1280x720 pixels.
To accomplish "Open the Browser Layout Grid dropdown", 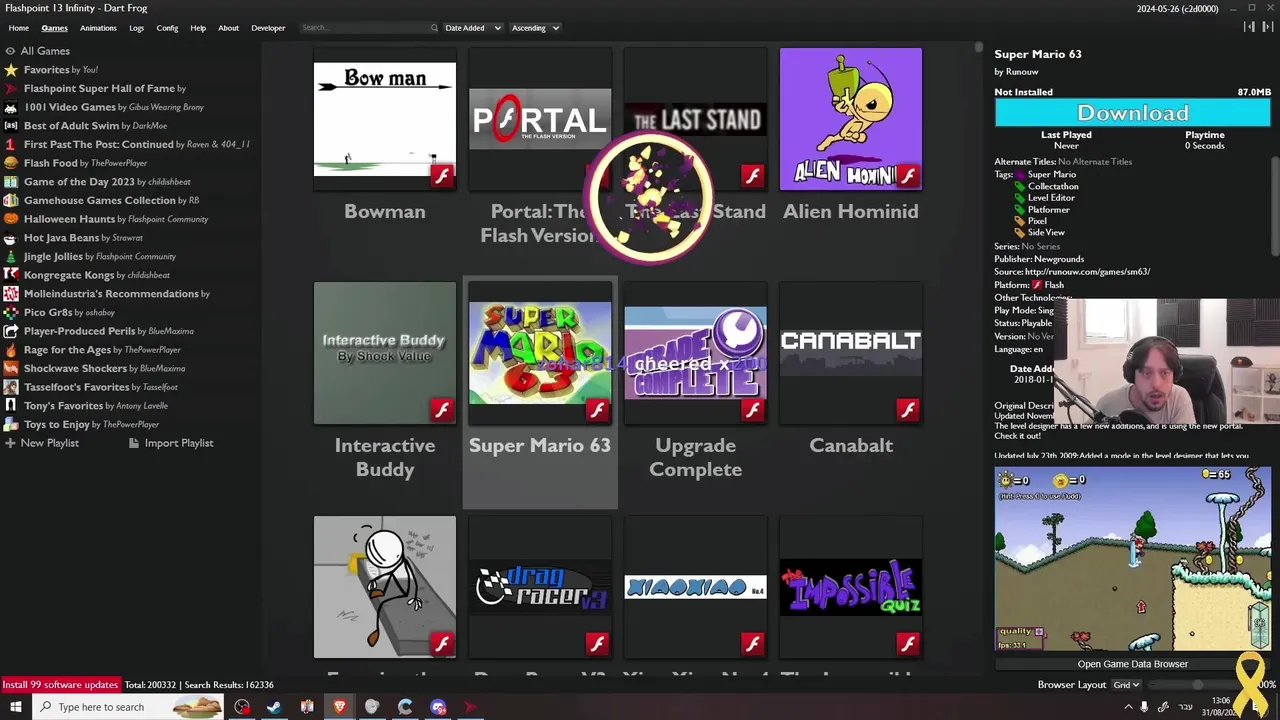I will tap(1127, 685).
